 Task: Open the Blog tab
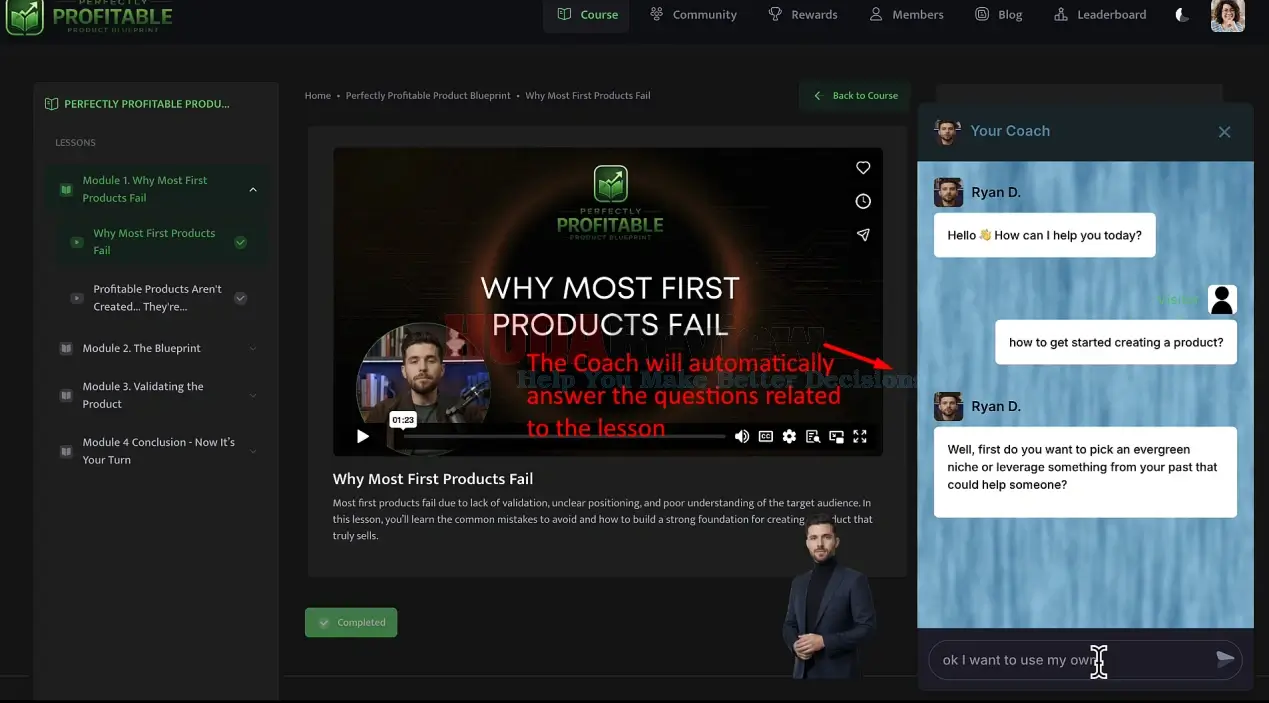coord(998,15)
